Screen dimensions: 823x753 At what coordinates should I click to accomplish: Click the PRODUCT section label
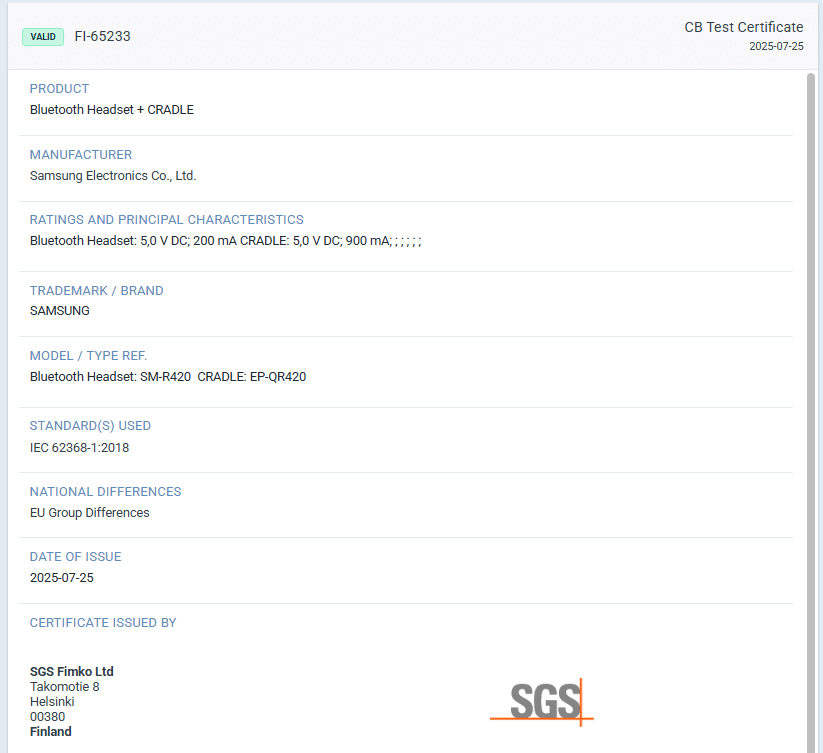point(59,89)
